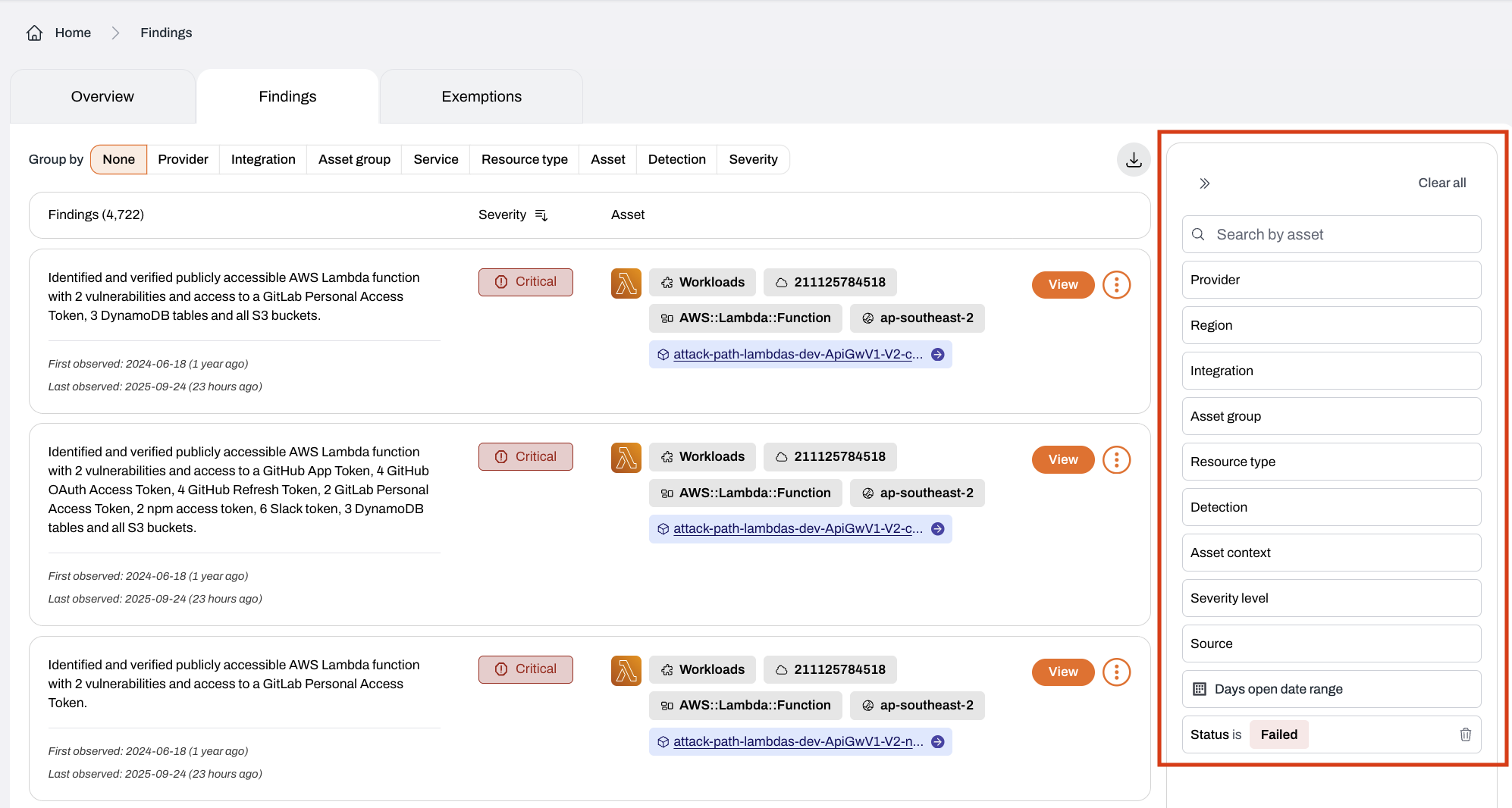Open the Days open date range picker
1512x808 pixels.
click(x=1332, y=689)
